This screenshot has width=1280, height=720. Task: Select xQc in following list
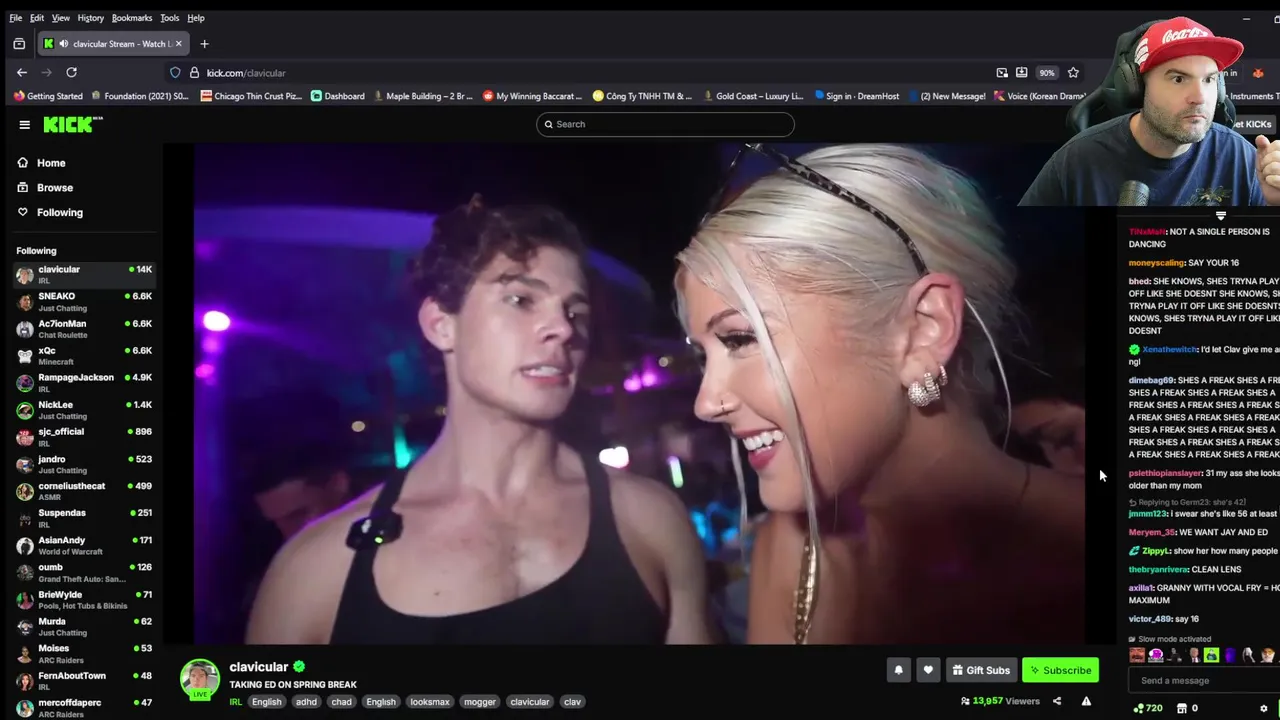[x=84, y=355]
